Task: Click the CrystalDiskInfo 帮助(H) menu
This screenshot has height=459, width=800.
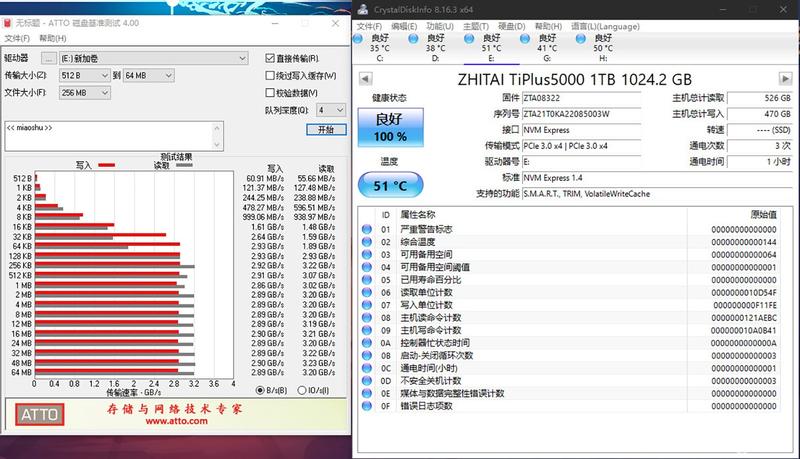Action: pyautogui.click(x=548, y=27)
